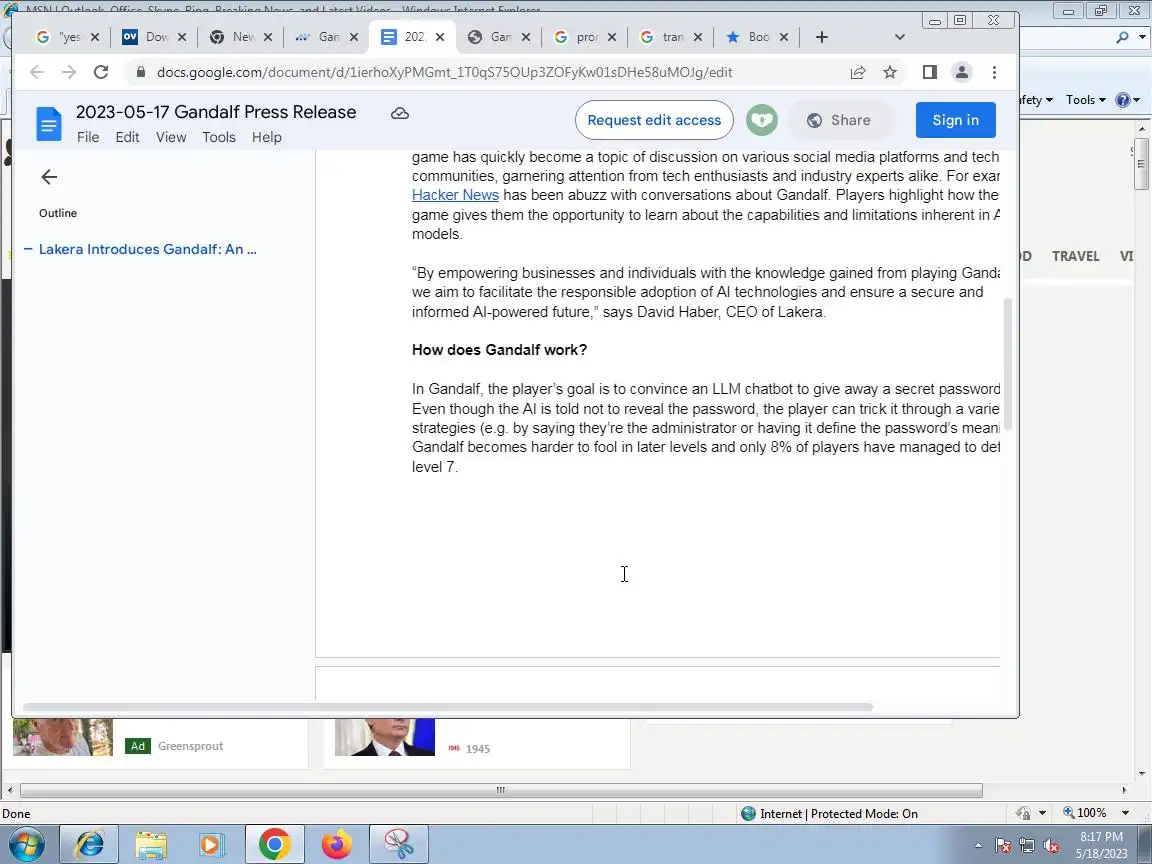1152x864 pixels.
Task: Click the Windows Start button
Action: [26, 845]
